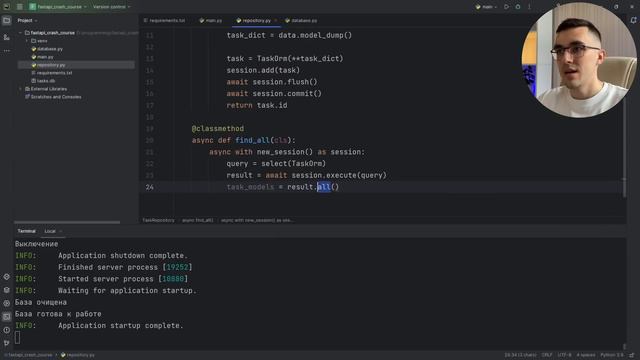The height and width of the screenshot is (360, 640).
Task: Open the main run configuration dropdown
Action: (x=487, y=7)
